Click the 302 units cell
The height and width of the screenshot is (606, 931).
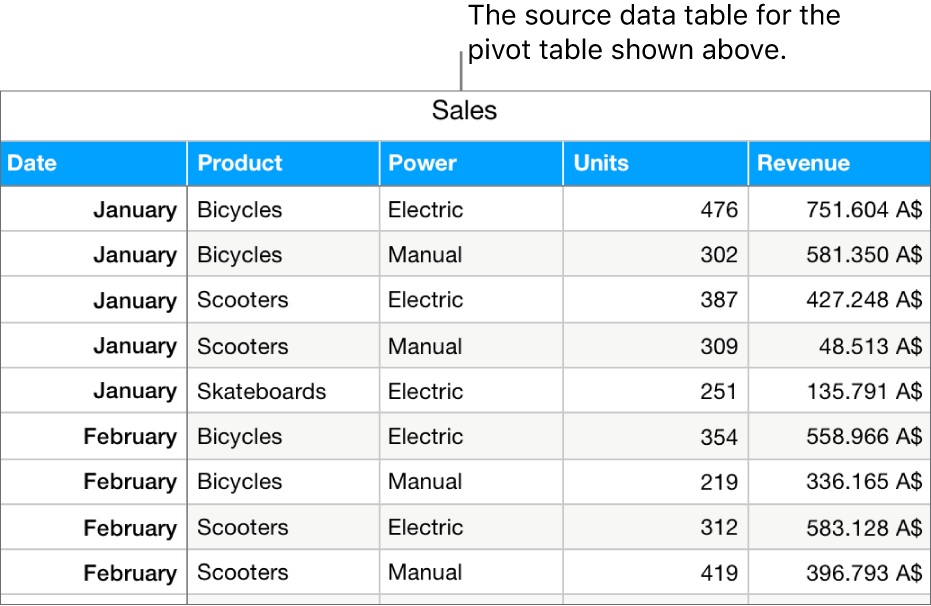coord(719,255)
